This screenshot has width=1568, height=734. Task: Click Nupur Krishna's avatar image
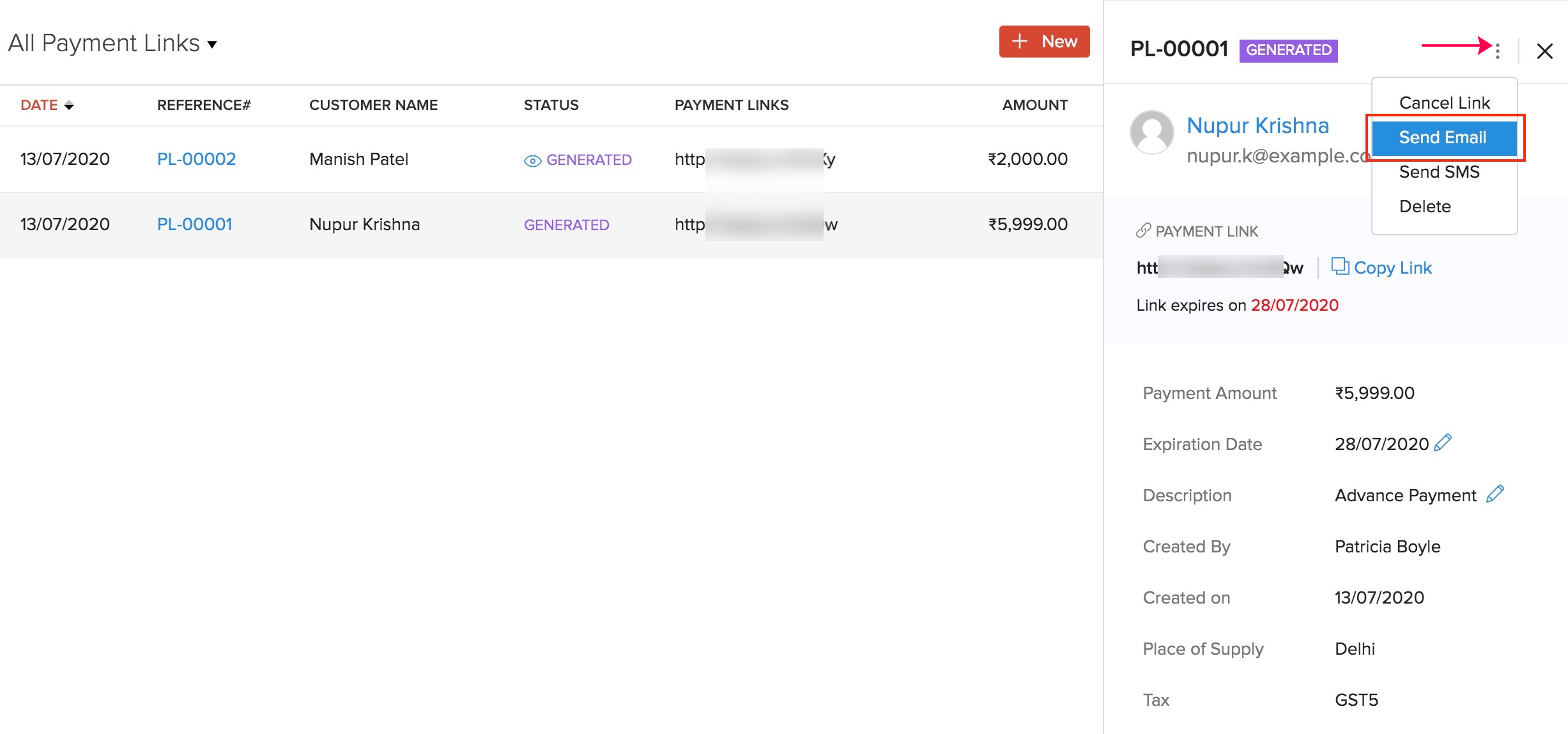tap(1151, 132)
